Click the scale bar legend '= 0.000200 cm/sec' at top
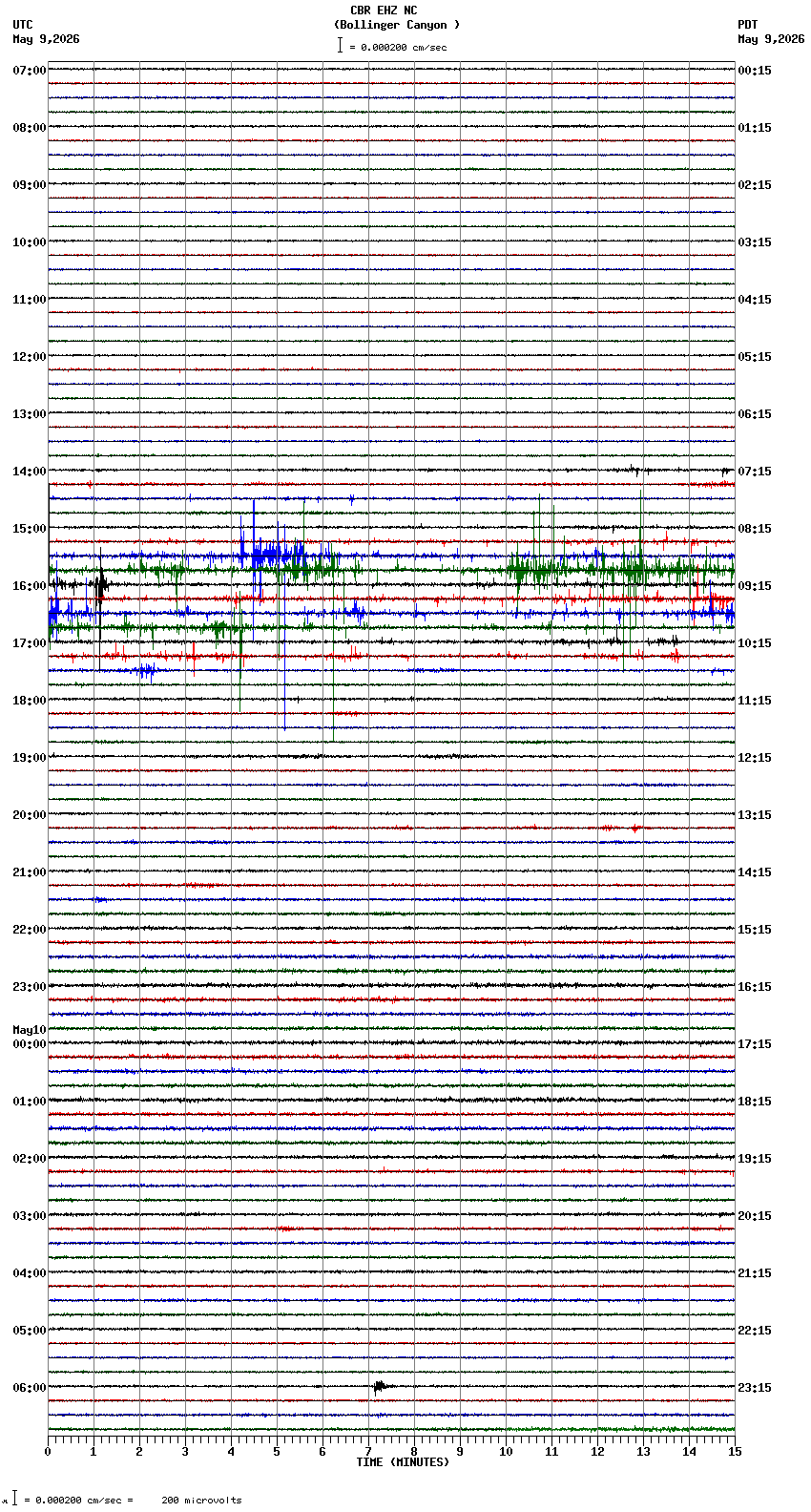This screenshot has height=1512, width=811. click(x=392, y=46)
